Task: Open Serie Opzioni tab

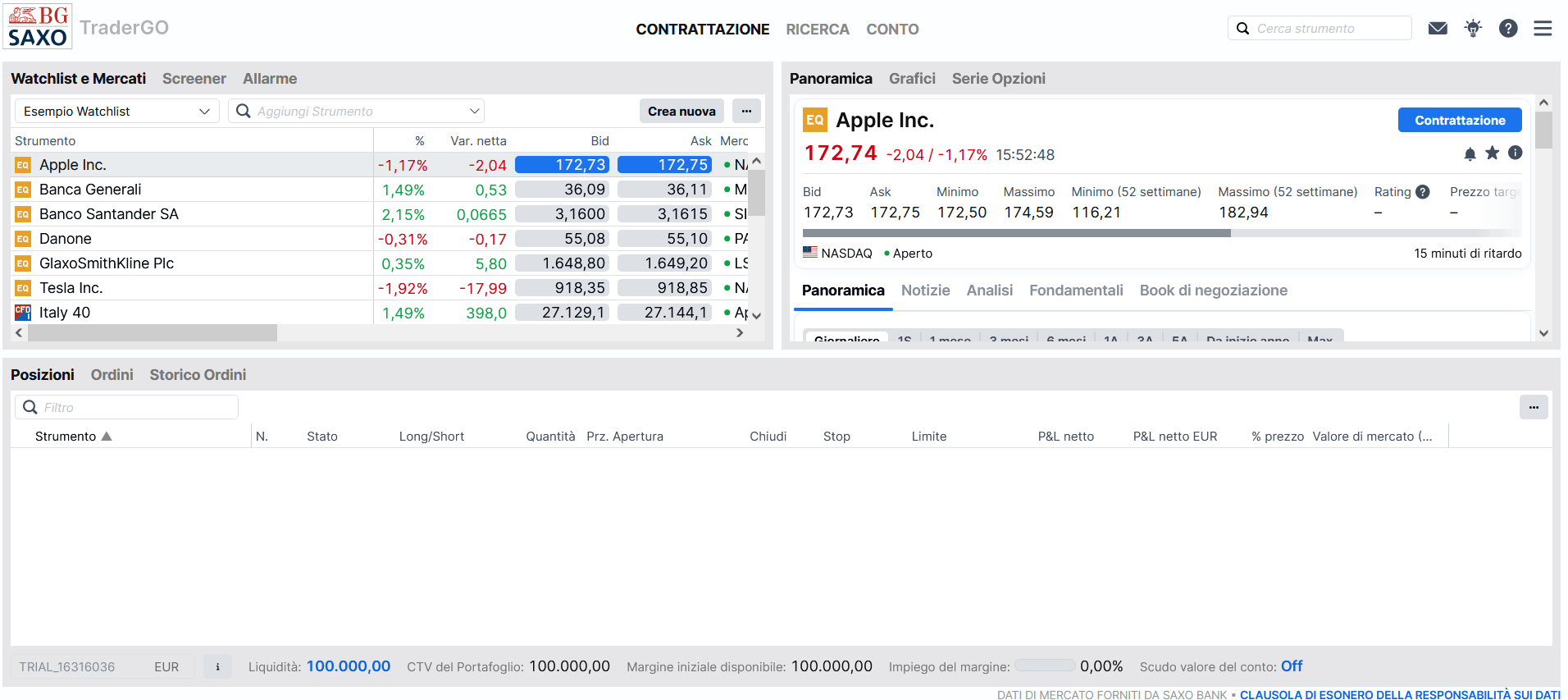Action: [x=999, y=79]
